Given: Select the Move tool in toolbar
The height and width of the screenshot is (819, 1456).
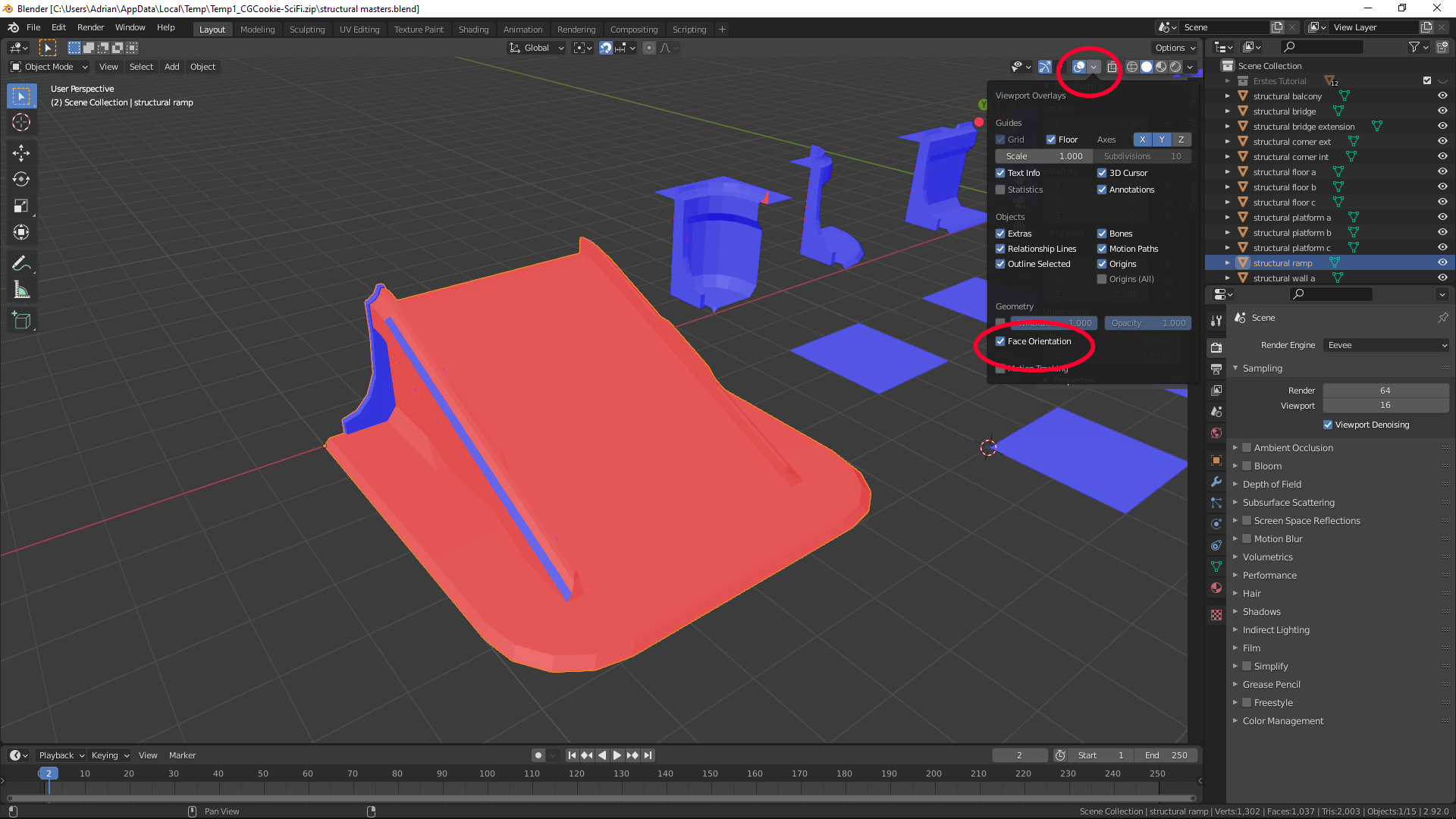Looking at the screenshot, I should click(21, 153).
